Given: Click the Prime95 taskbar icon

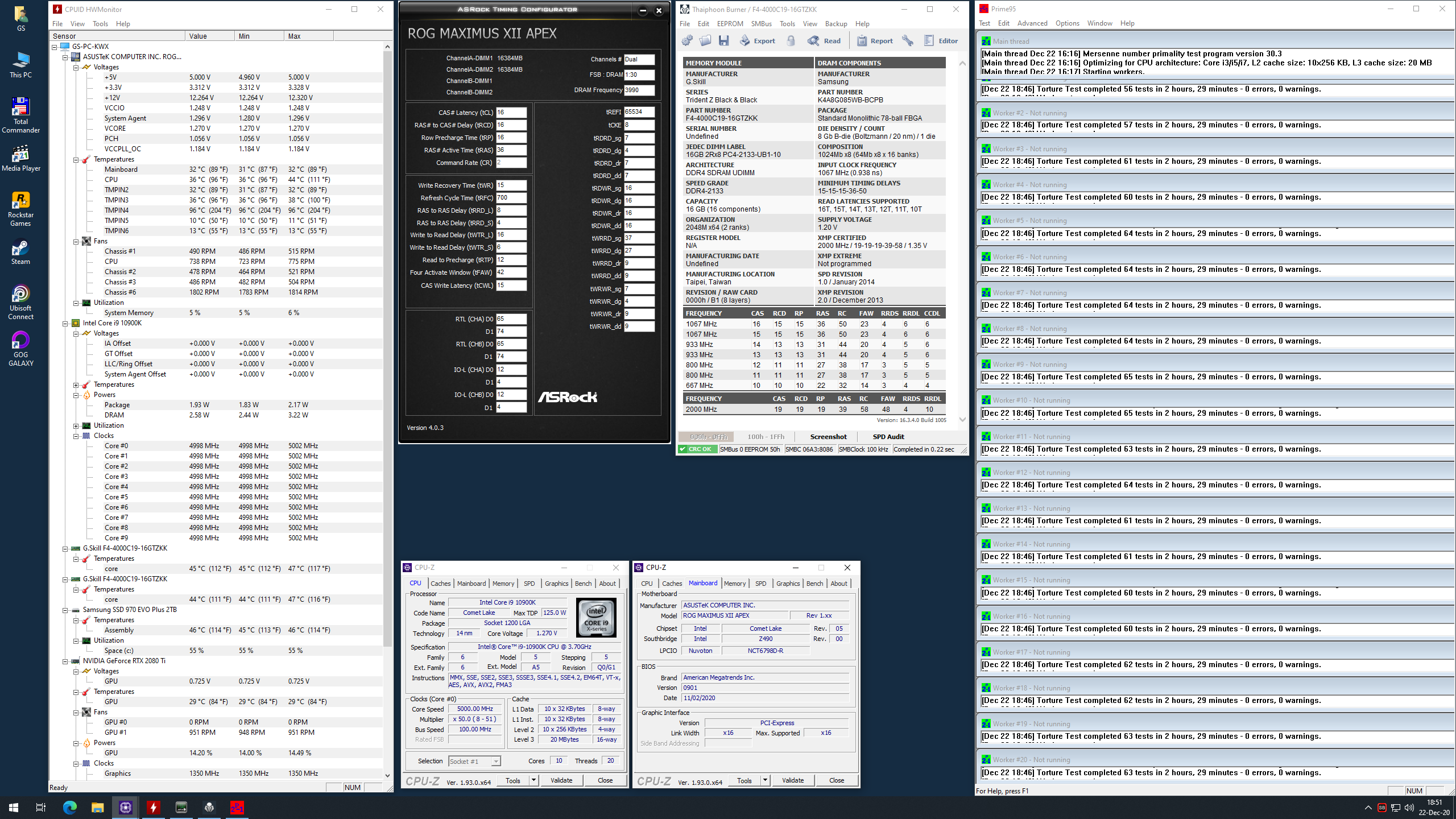Looking at the screenshot, I should coord(237,807).
